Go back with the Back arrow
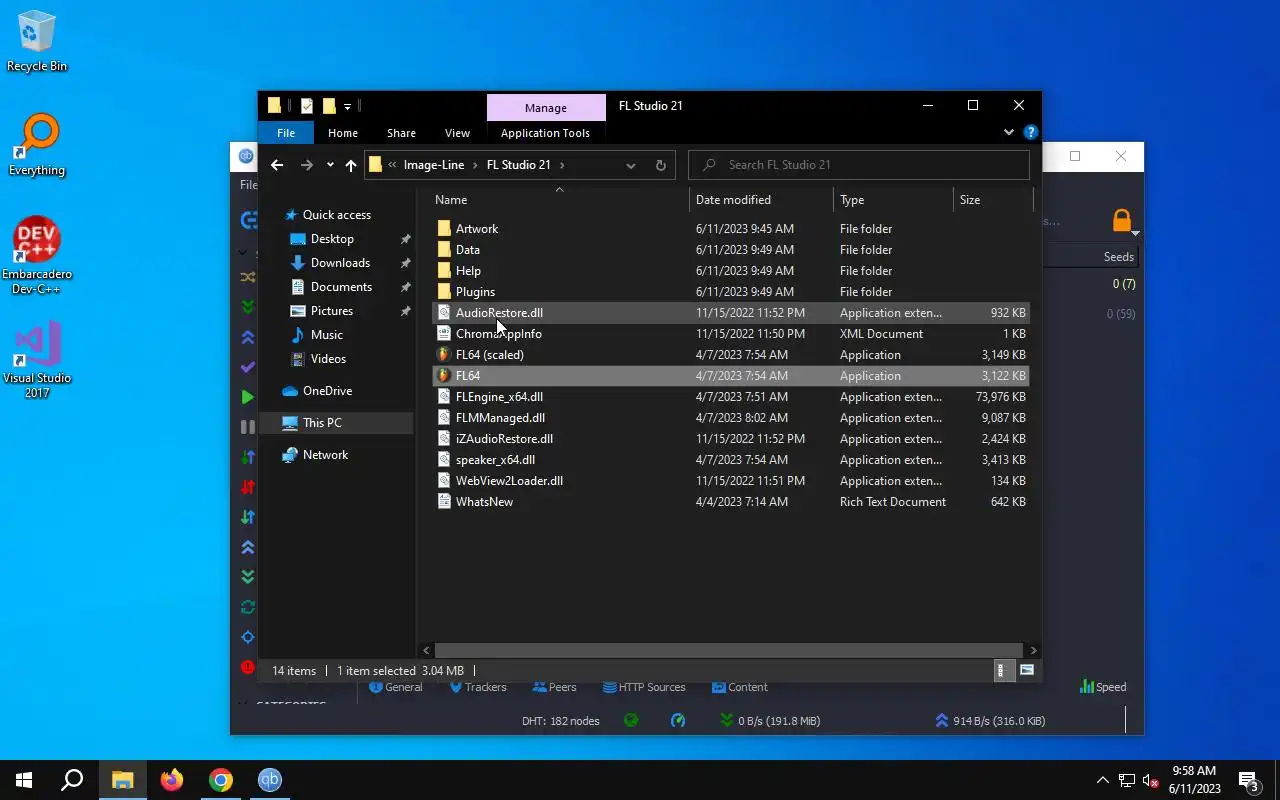 (x=277, y=165)
